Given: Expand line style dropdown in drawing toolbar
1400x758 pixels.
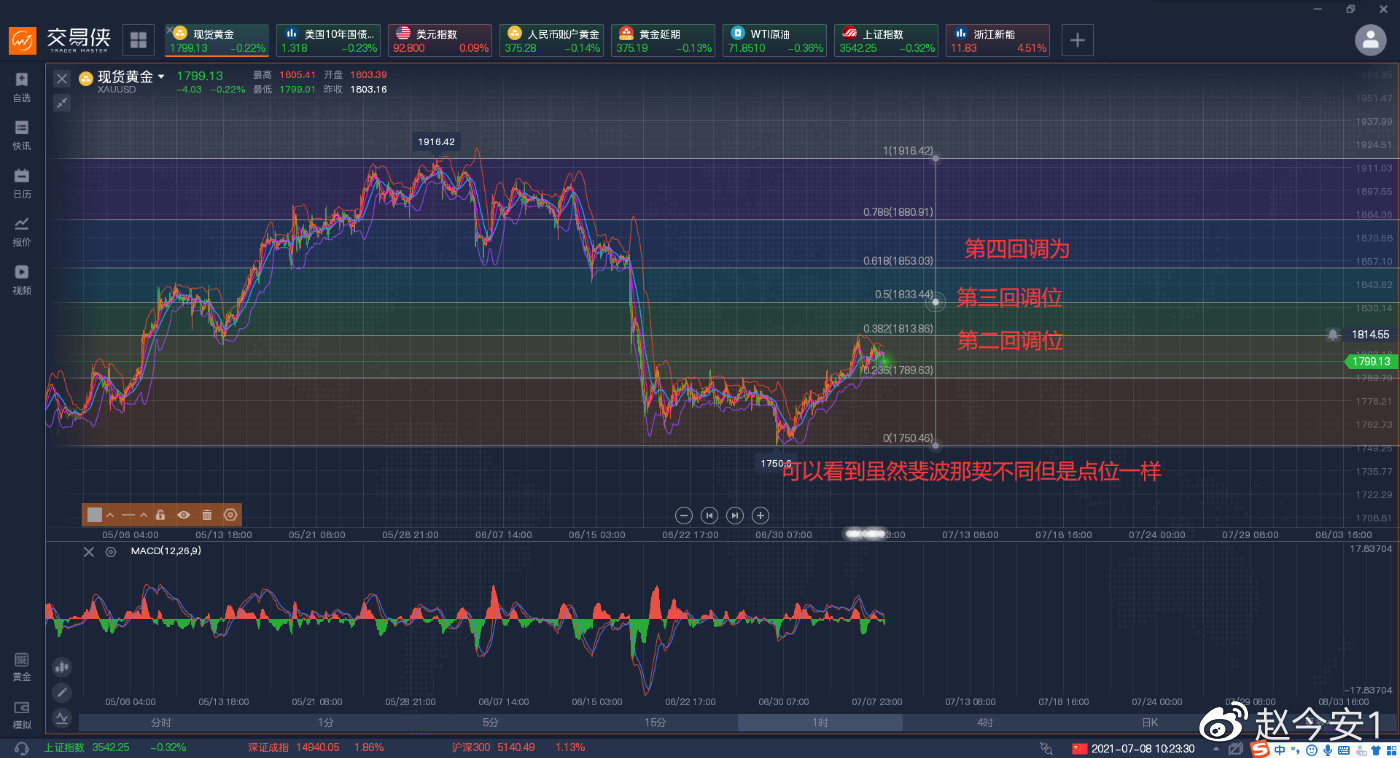Looking at the screenshot, I should [x=143, y=515].
